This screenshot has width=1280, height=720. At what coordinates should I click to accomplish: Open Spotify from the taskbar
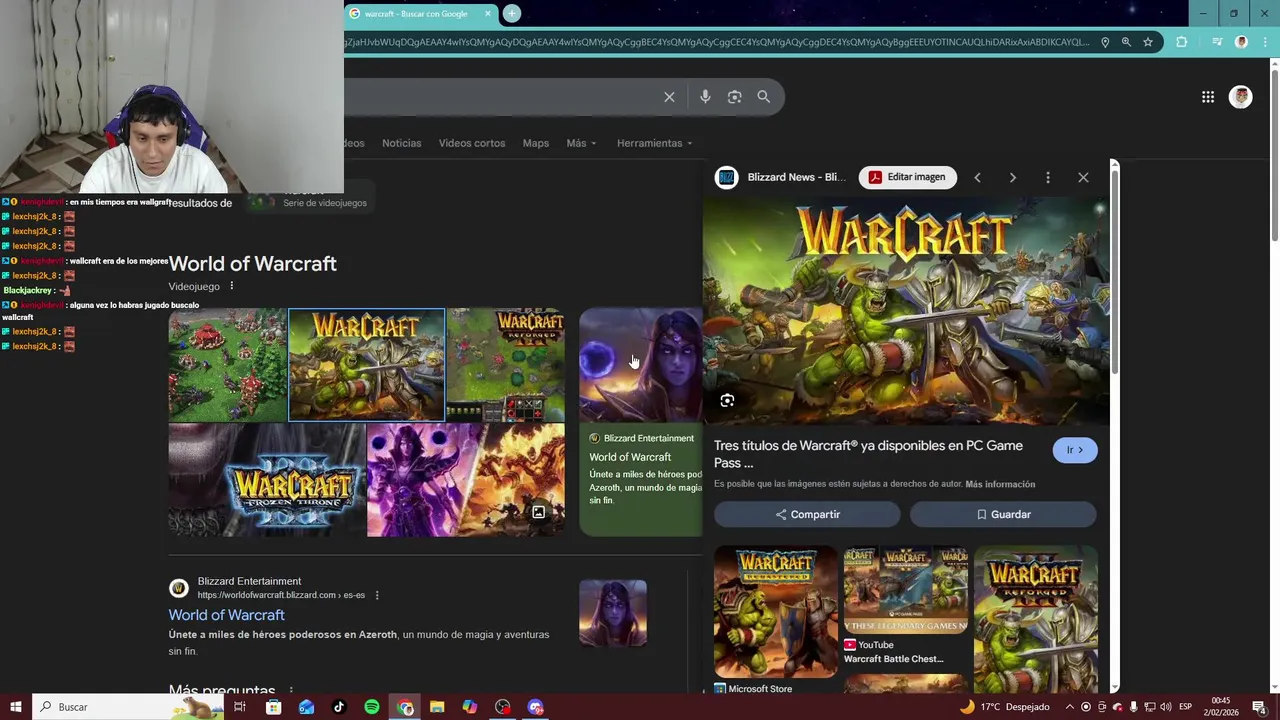[372, 707]
